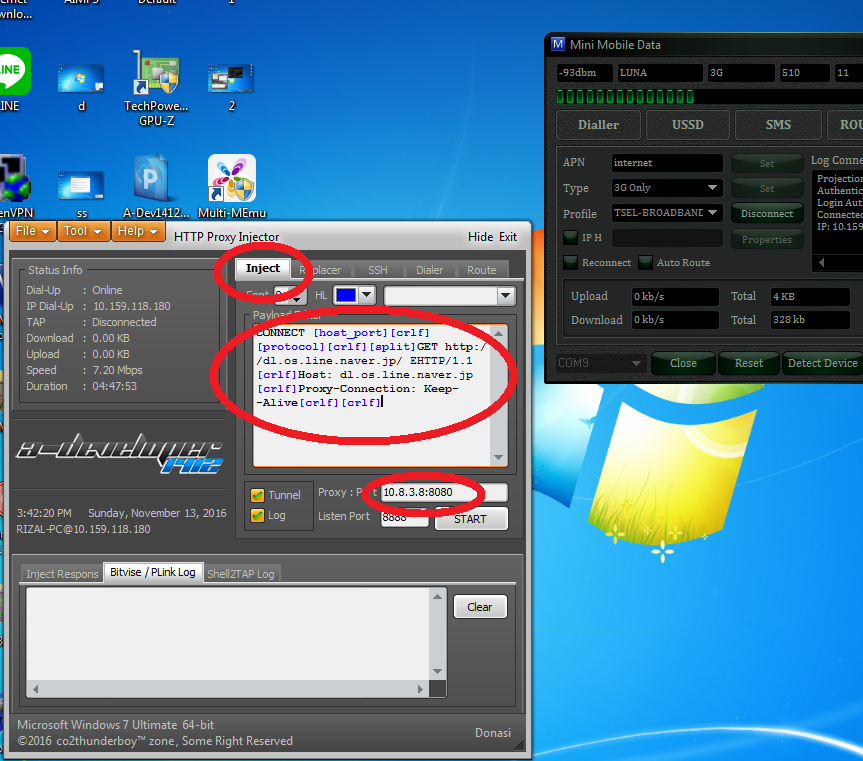This screenshot has width=863, height=761.
Task: Click Detect Device in Mini Mobile Data
Action: pos(821,363)
